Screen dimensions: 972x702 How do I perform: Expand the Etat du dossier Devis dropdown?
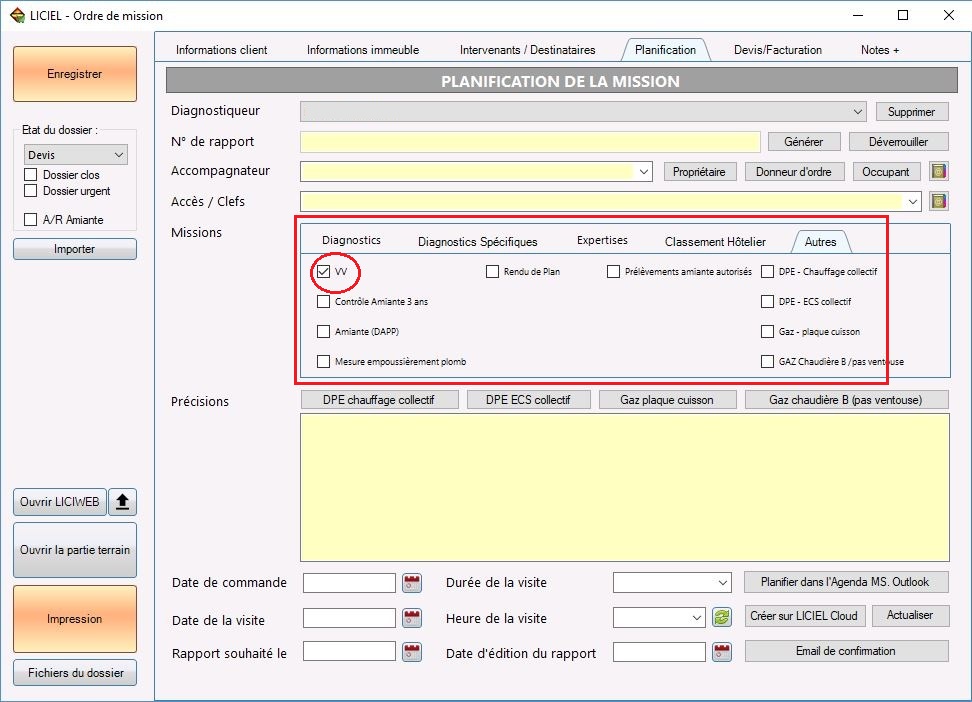[76, 154]
